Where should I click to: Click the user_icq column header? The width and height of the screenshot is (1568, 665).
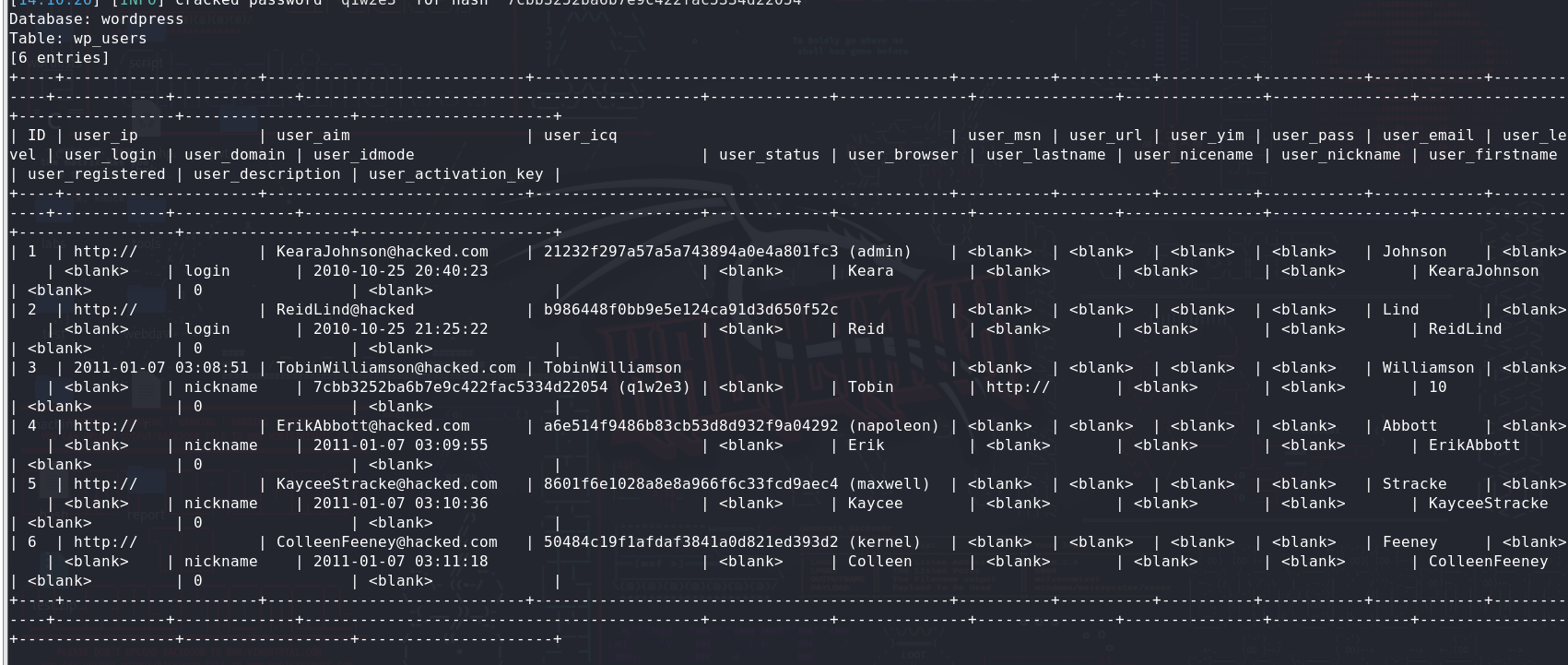point(580,136)
